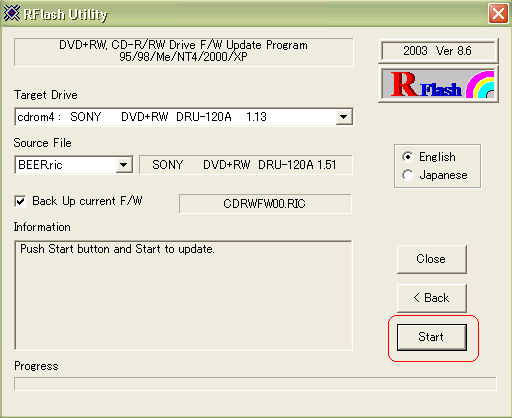Click the < Back button
Screen dimensions: 512x418
(432, 298)
